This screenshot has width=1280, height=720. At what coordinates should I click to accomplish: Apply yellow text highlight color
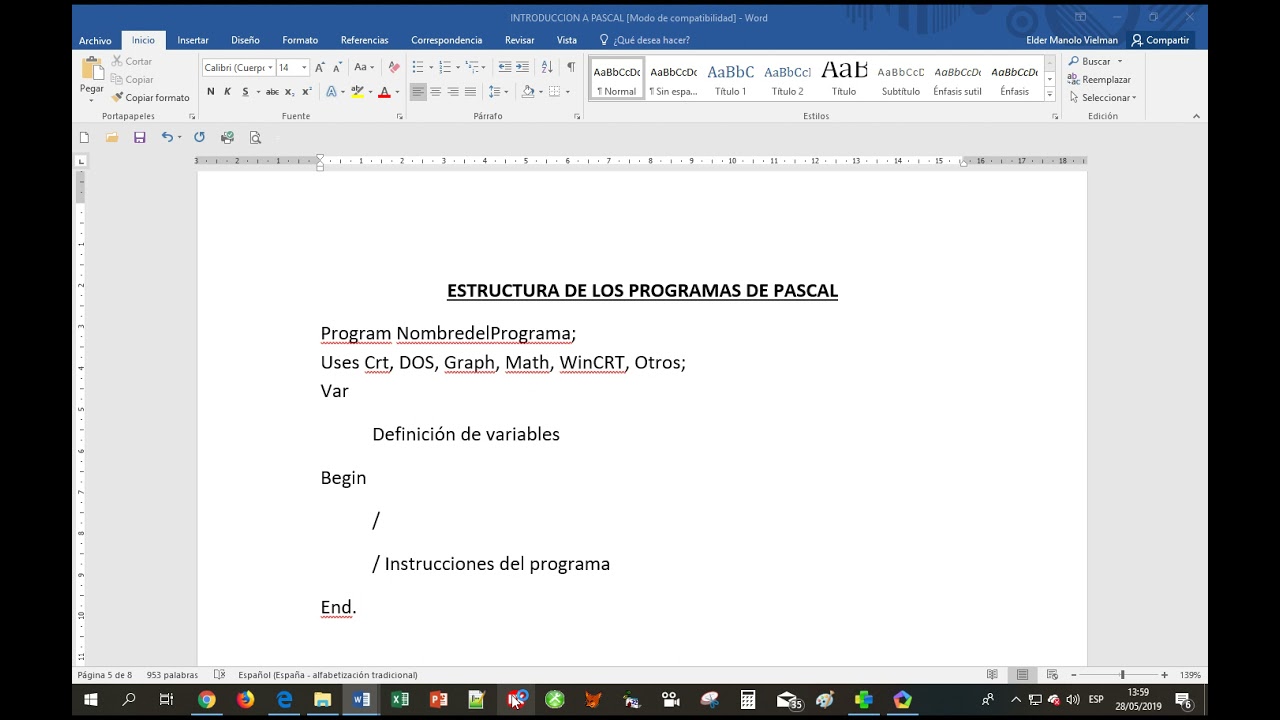pyautogui.click(x=356, y=91)
